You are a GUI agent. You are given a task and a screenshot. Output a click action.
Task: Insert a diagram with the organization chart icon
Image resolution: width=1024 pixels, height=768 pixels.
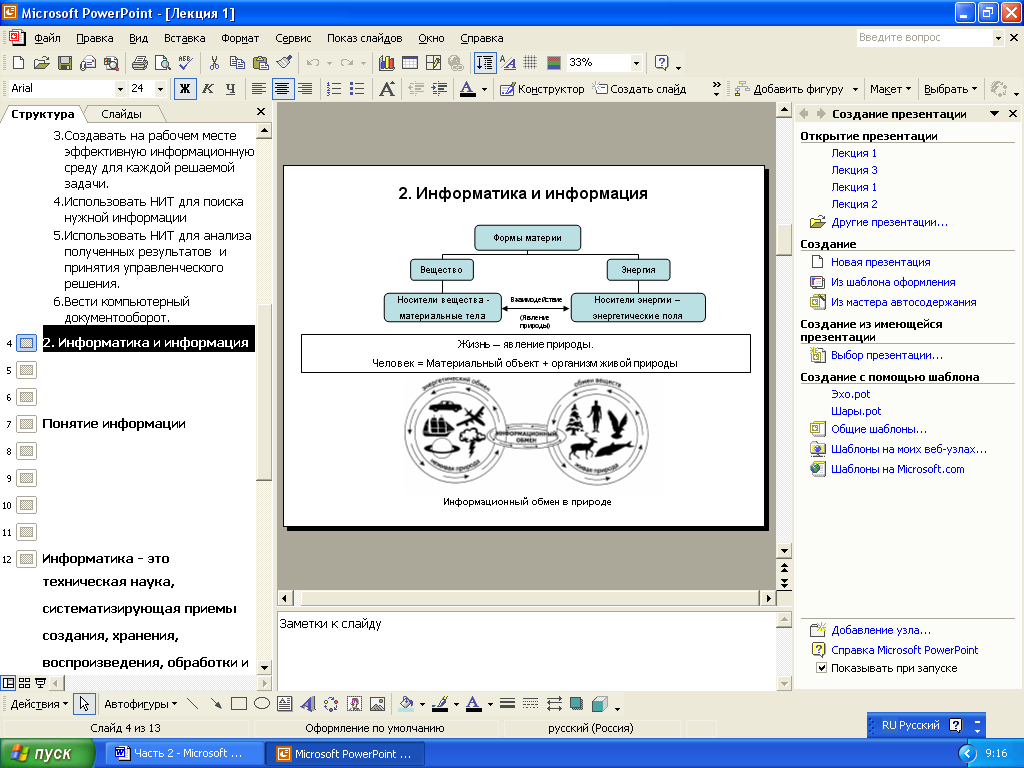tap(331, 703)
